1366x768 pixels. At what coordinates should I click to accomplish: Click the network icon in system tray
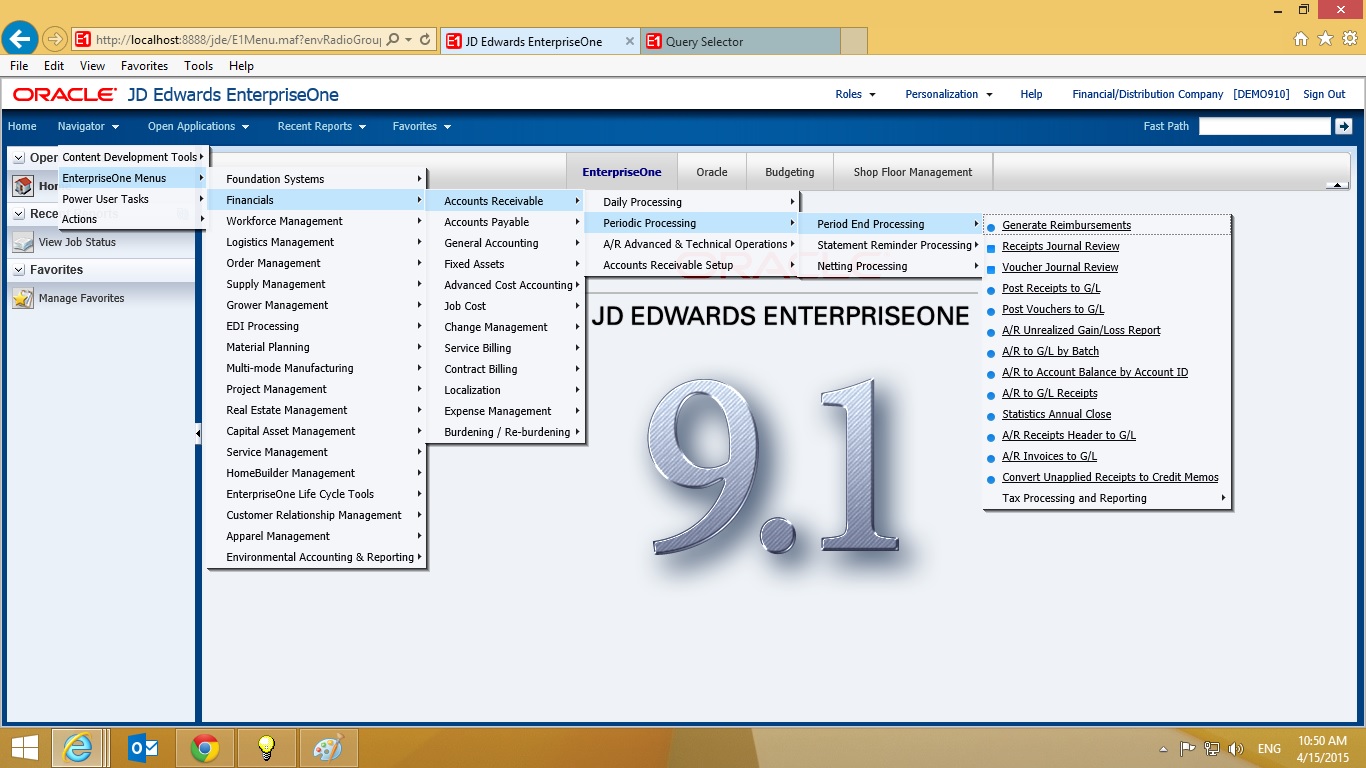(x=1212, y=748)
